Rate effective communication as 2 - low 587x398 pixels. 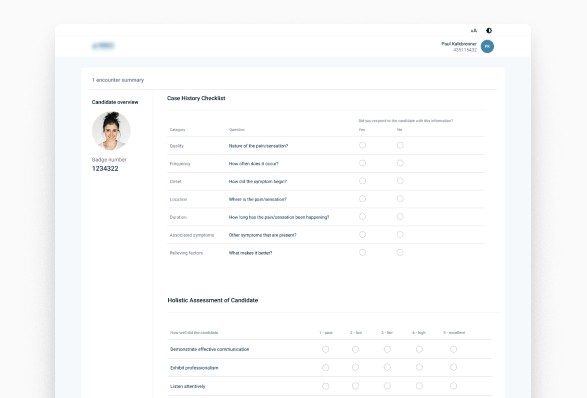[x=355, y=349]
